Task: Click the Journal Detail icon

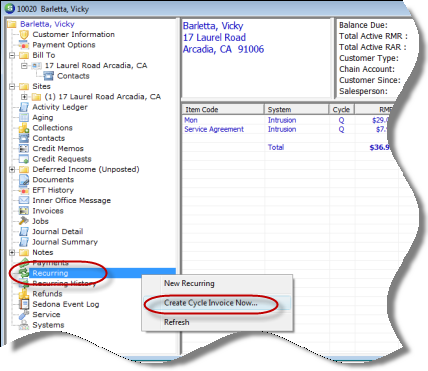Action: coord(24,231)
